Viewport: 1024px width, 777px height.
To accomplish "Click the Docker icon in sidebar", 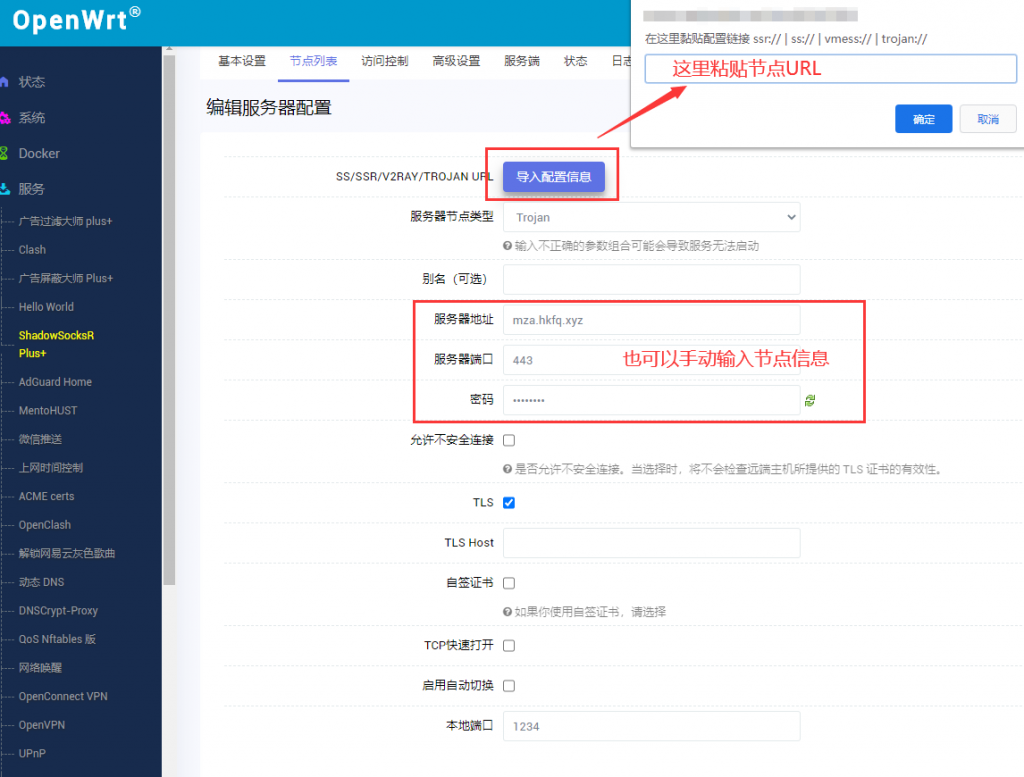I will (x=5, y=153).
